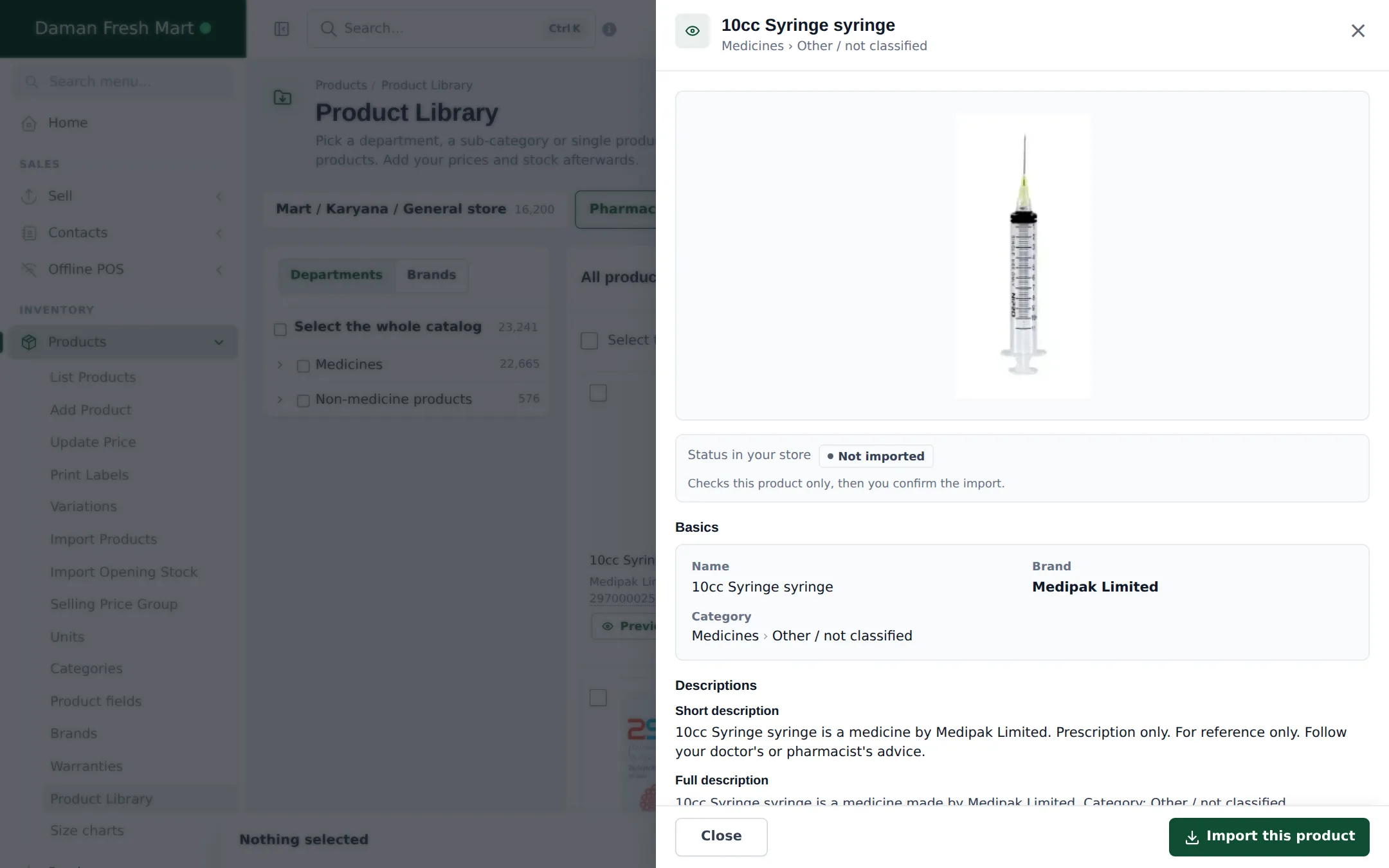Viewport: 1389px width, 868px height.
Task: Toggle the sidebar collapse icon
Action: click(x=282, y=29)
